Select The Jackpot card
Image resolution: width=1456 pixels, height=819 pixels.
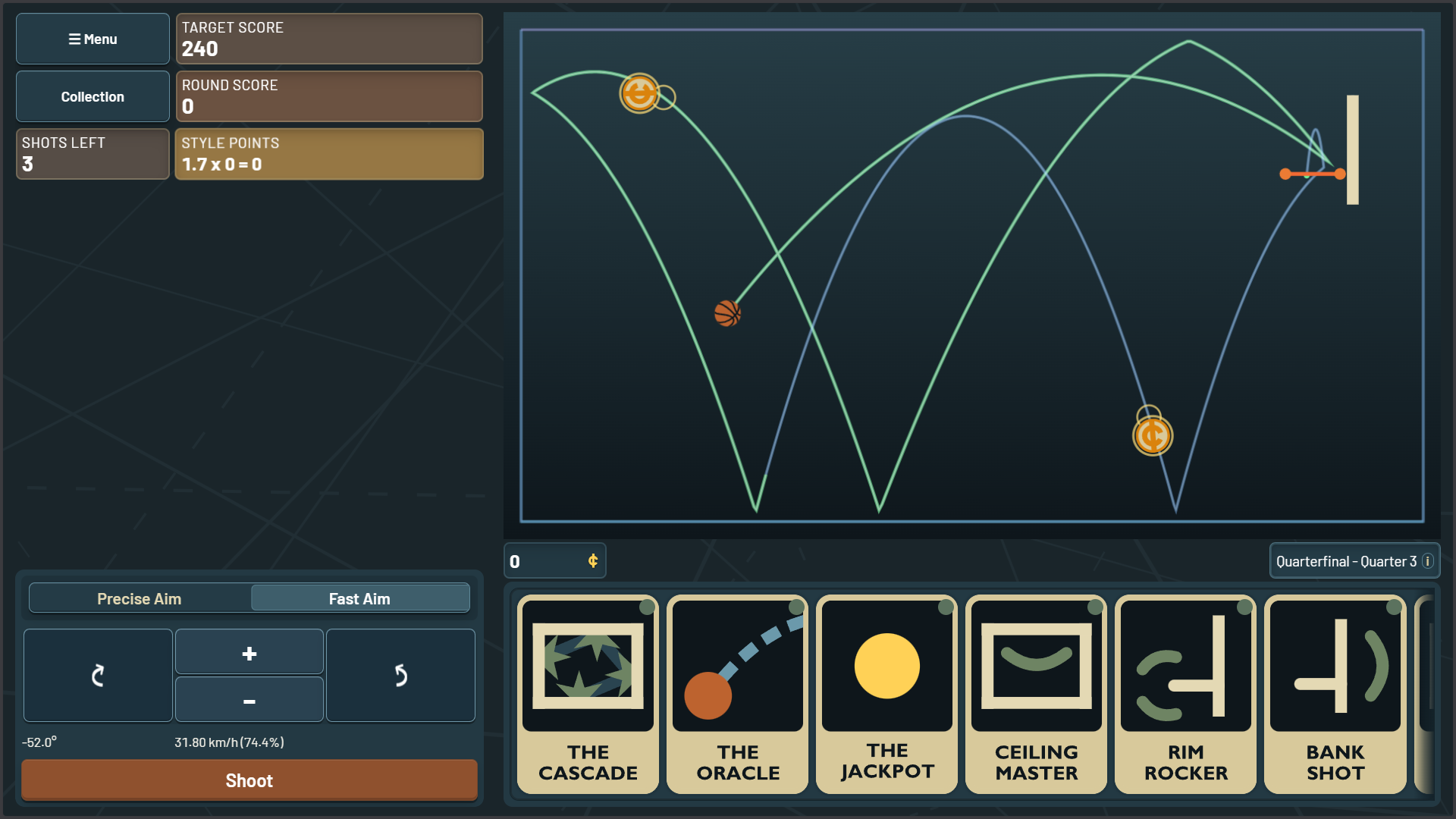(x=886, y=694)
